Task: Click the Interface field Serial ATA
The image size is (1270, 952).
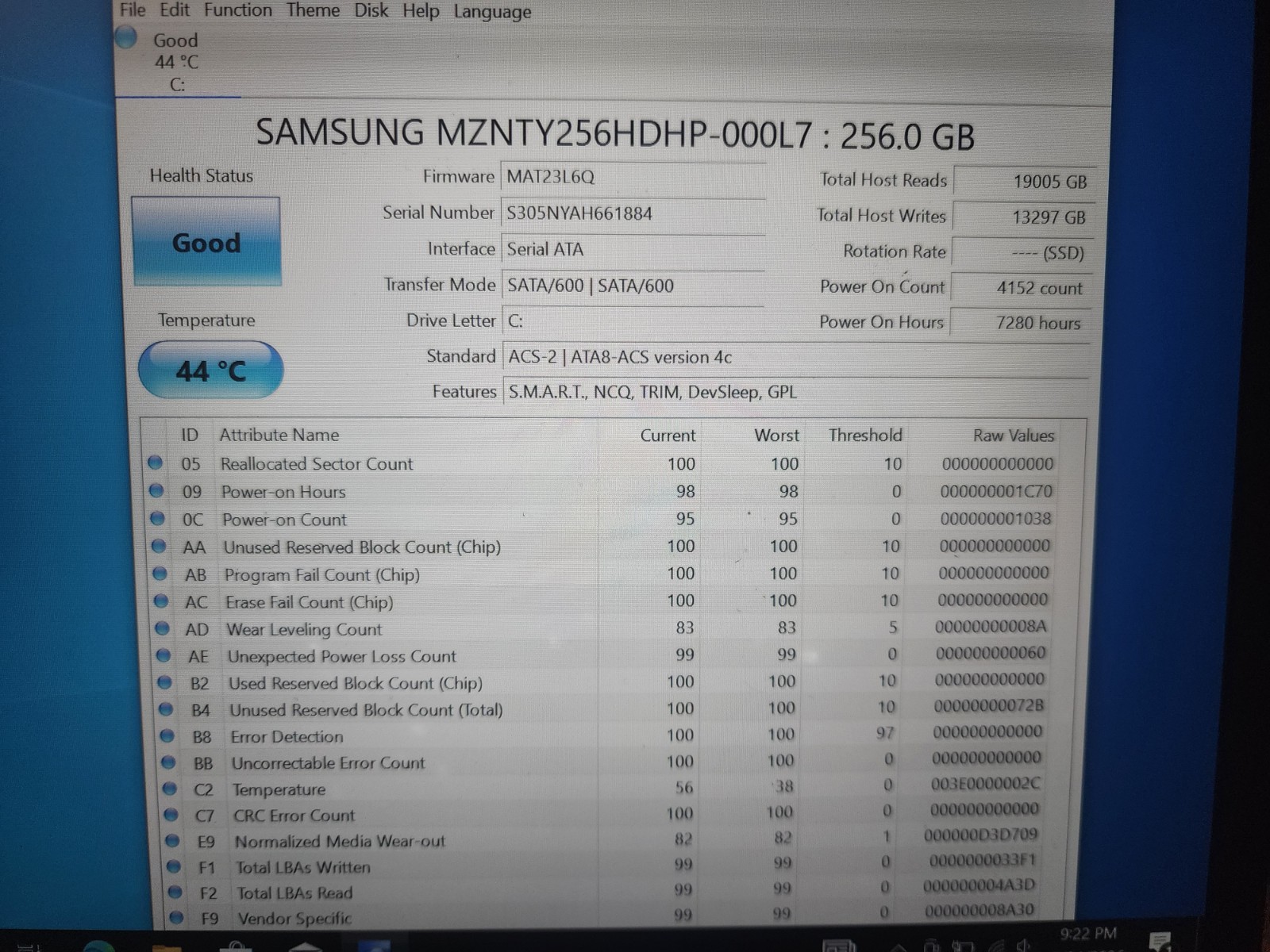Action: click(x=633, y=249)
